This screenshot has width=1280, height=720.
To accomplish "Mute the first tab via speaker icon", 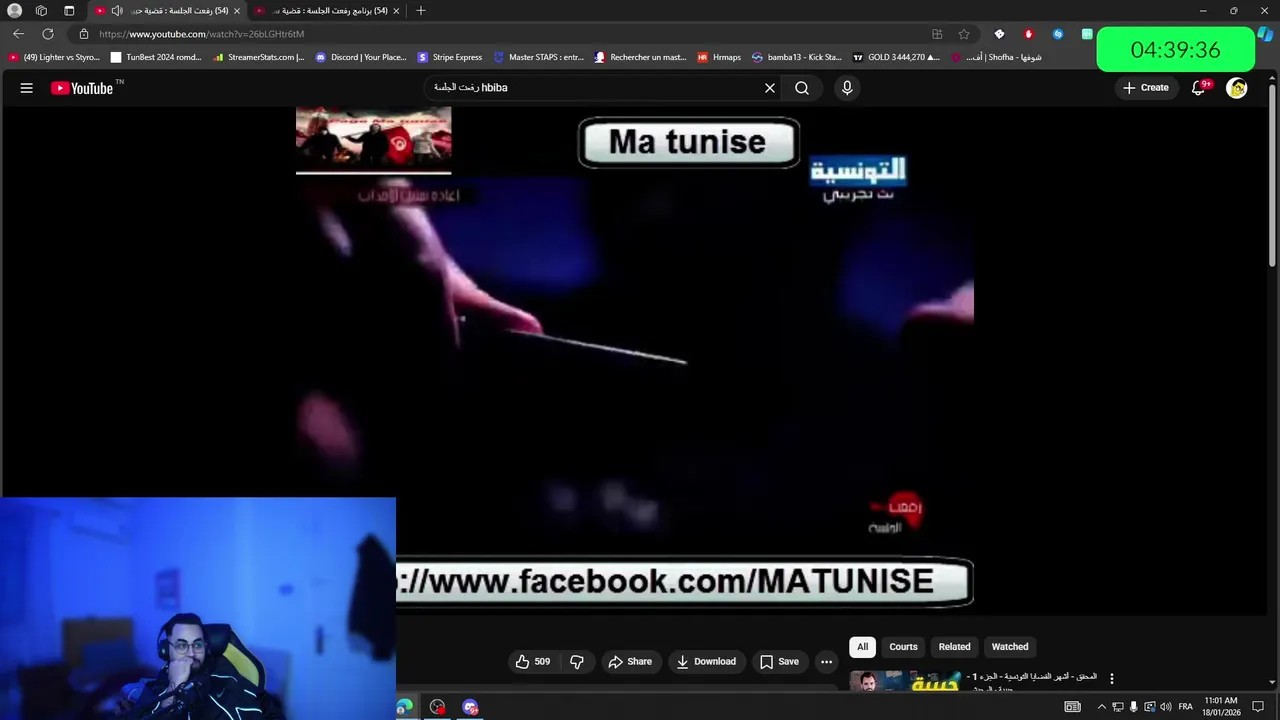I will 117,11.
